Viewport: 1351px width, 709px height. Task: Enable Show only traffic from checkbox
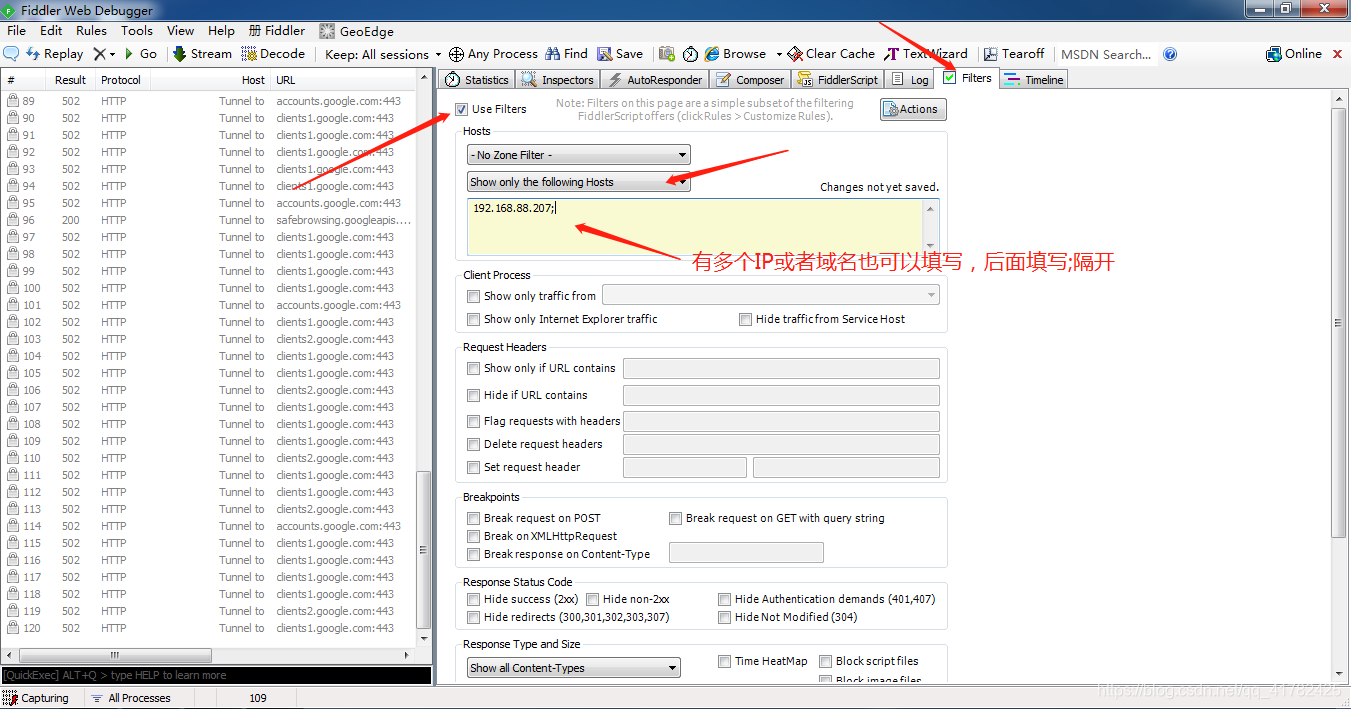(x=474, y=296)
